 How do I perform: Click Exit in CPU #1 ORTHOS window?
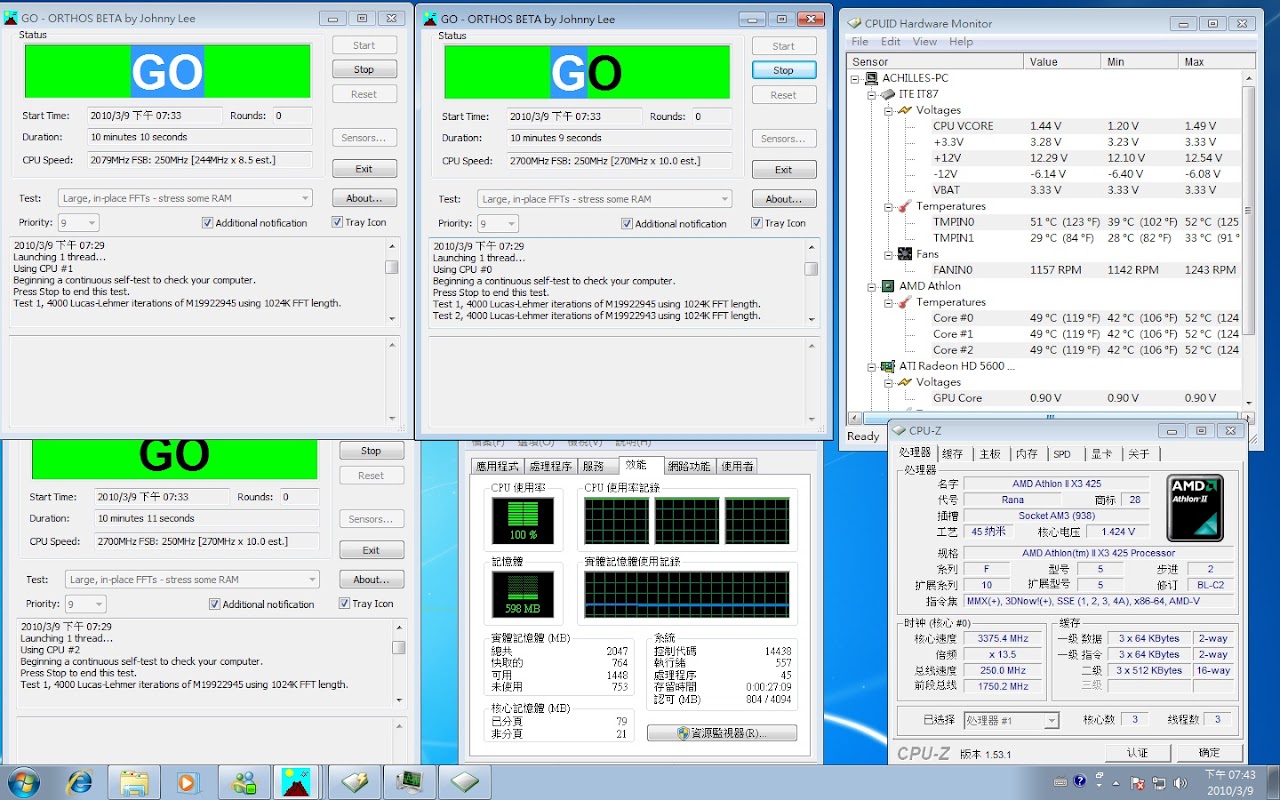tap(364, 168)
